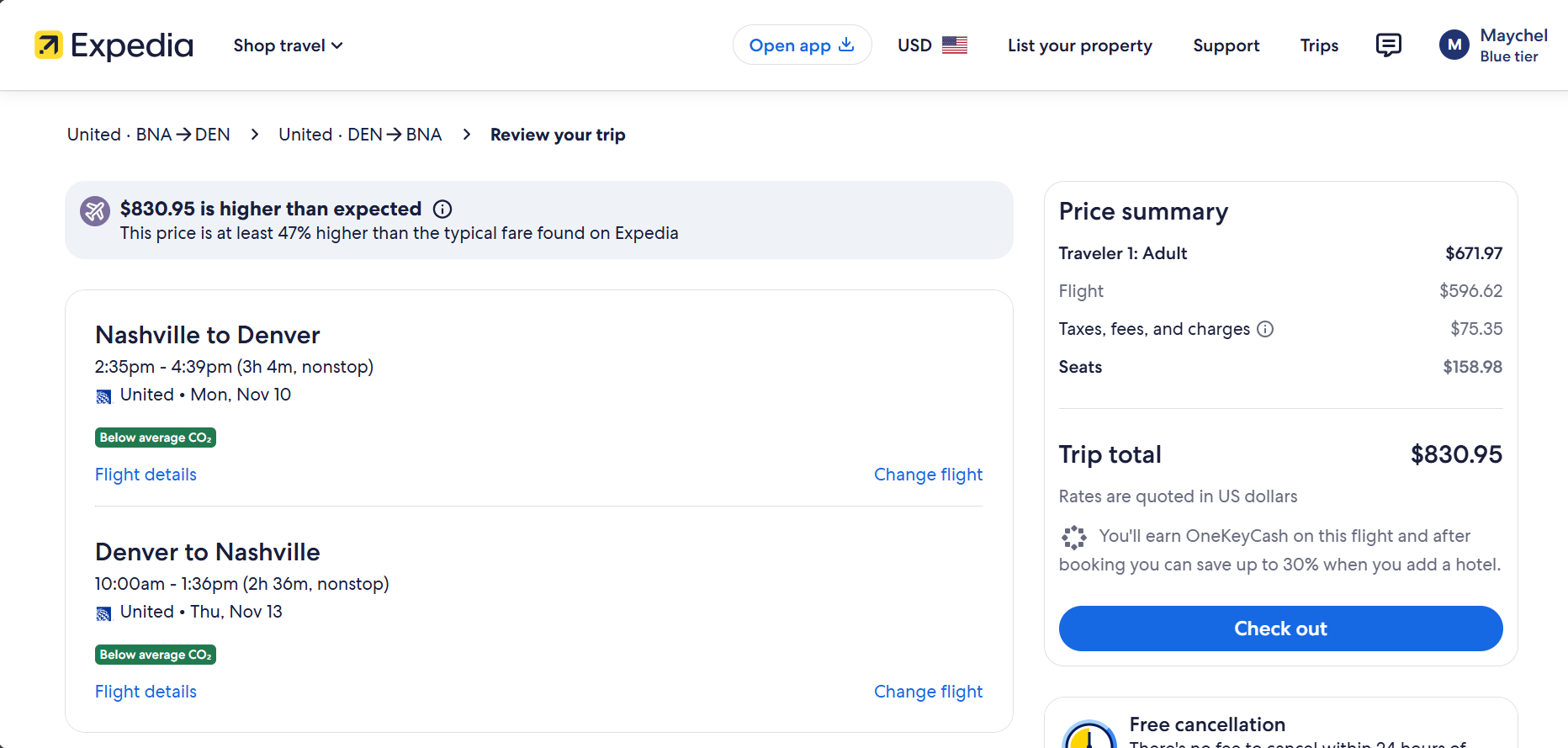Change flight for Nashville to Denver

(928, 475)
